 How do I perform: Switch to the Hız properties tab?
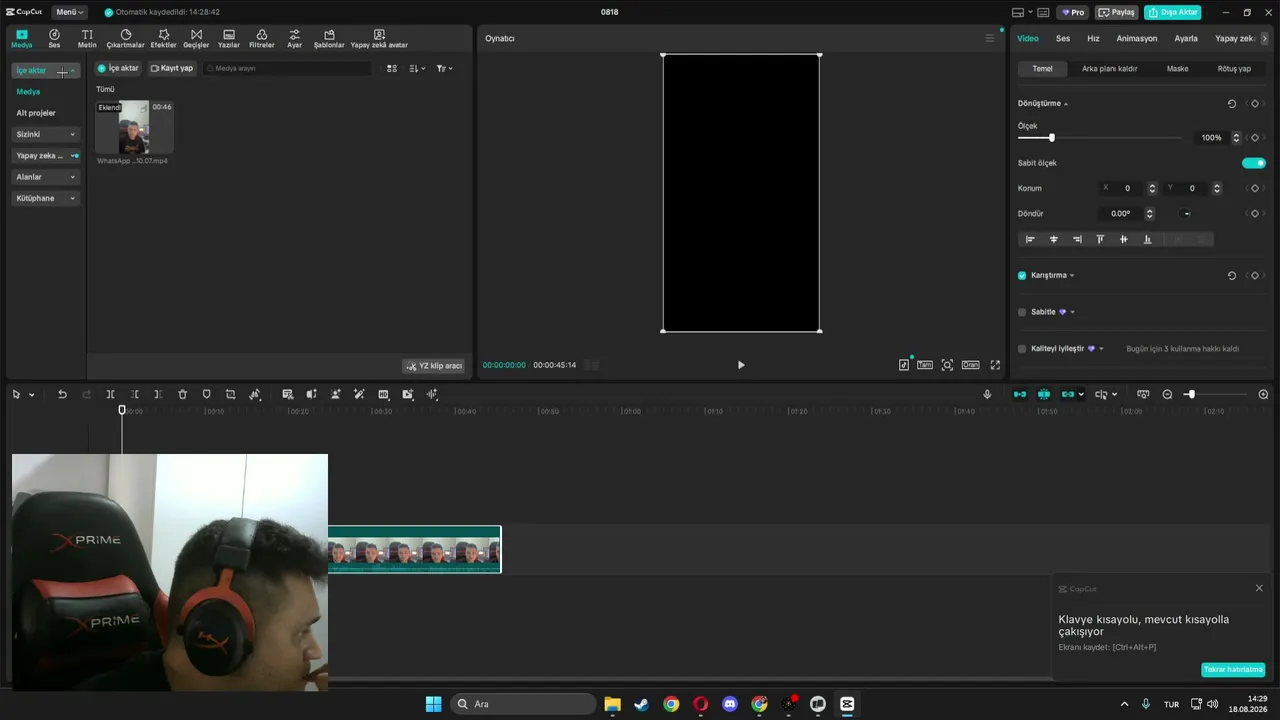(x=1093, y=38)
